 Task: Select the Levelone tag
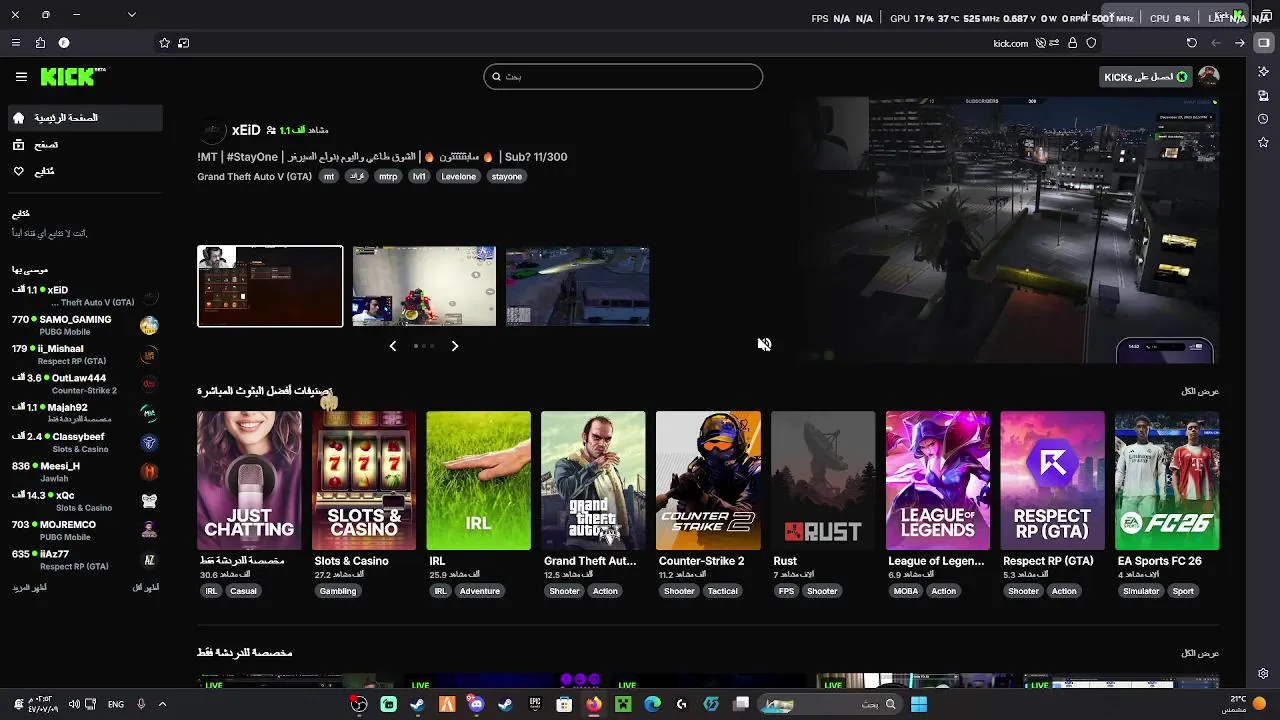(x=459, y=176)
